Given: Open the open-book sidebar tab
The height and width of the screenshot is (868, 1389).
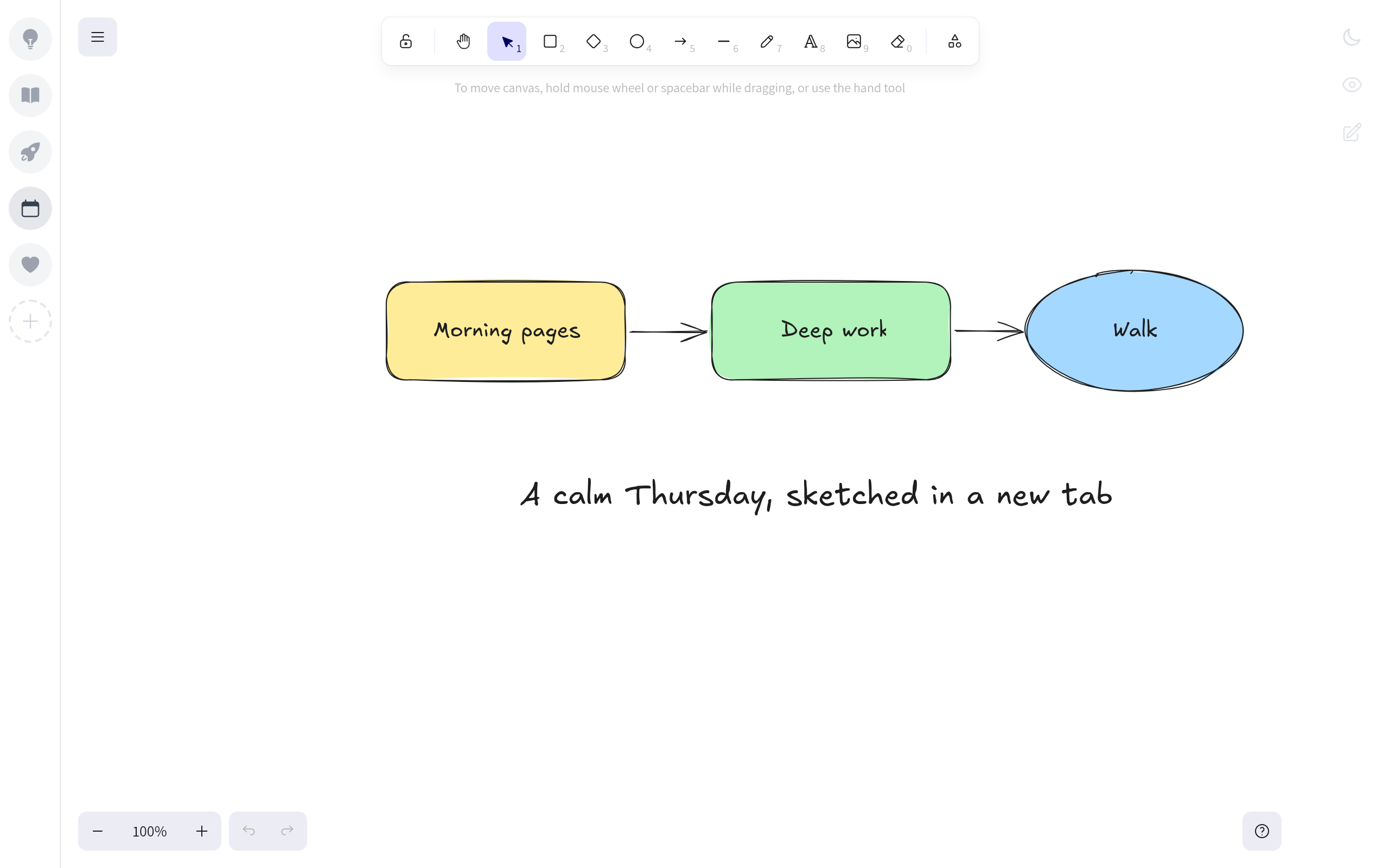Looking at the screenshot, I should [x=30, y=95].
